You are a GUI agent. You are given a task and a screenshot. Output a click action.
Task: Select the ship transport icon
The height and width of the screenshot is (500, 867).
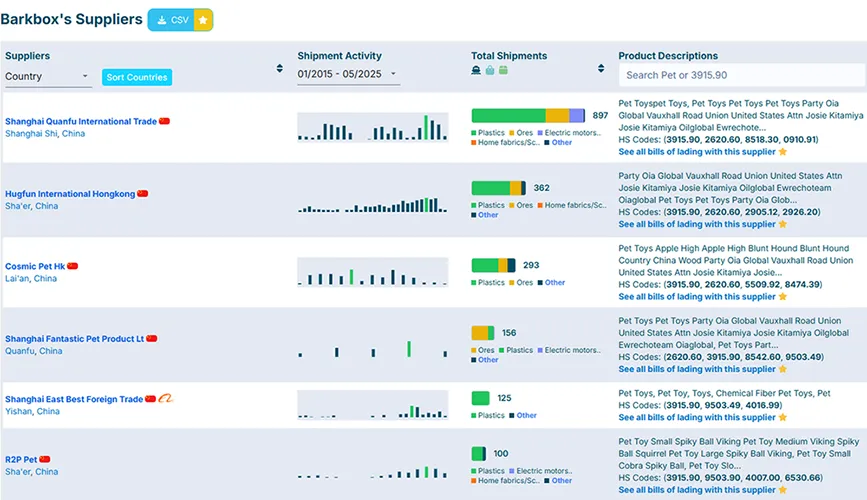tap(476, 70)
